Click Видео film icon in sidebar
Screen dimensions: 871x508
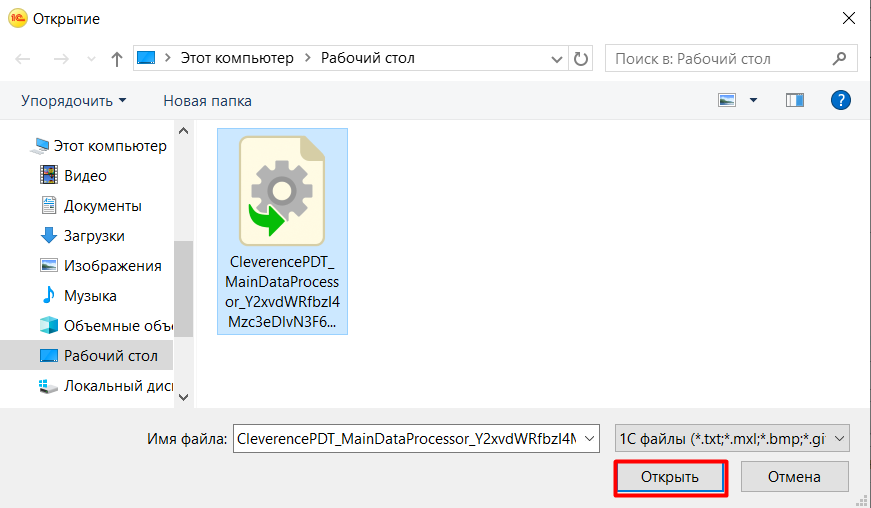(49, 175)
